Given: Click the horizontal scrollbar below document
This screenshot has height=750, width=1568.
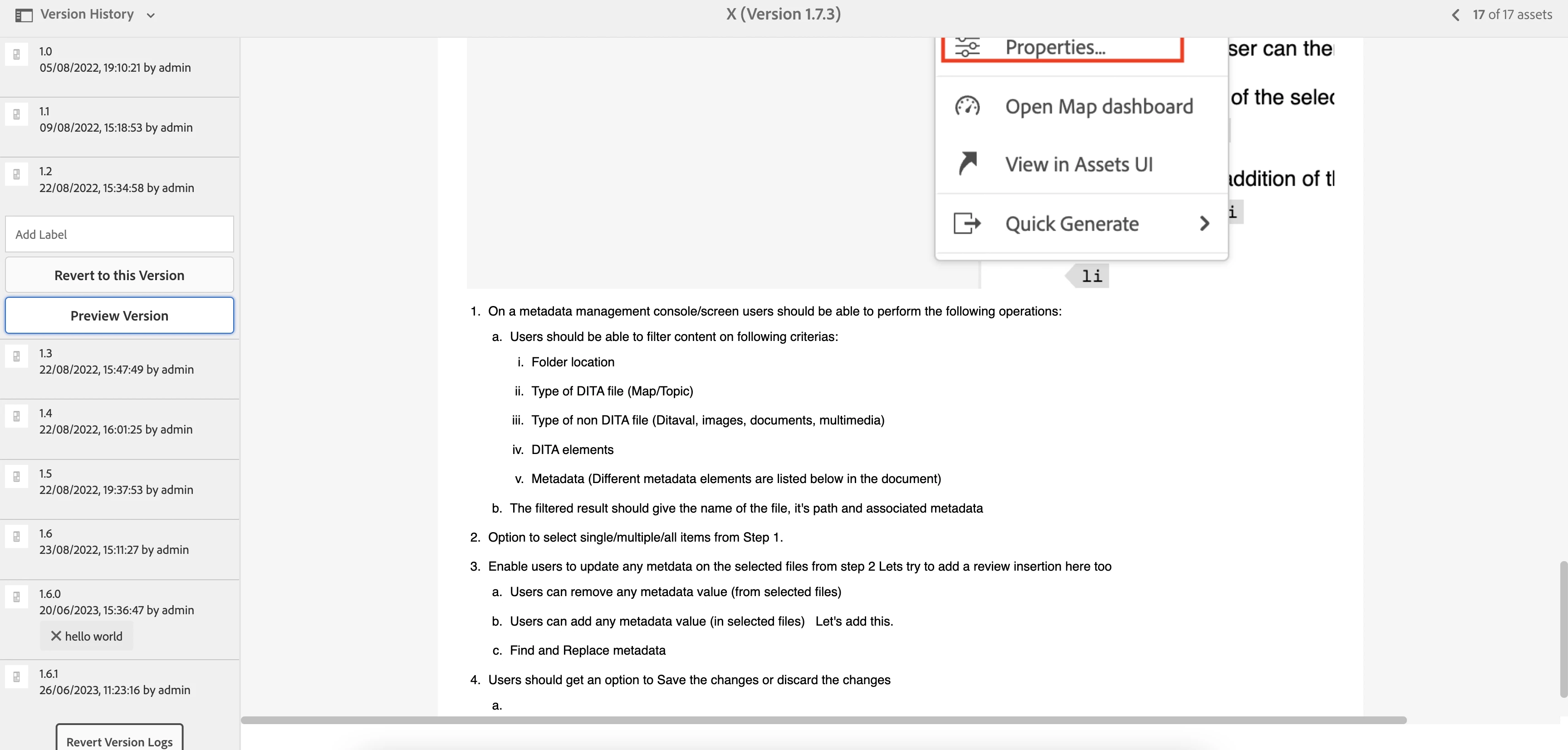Looking at the screenshot, I should point(823,720).
